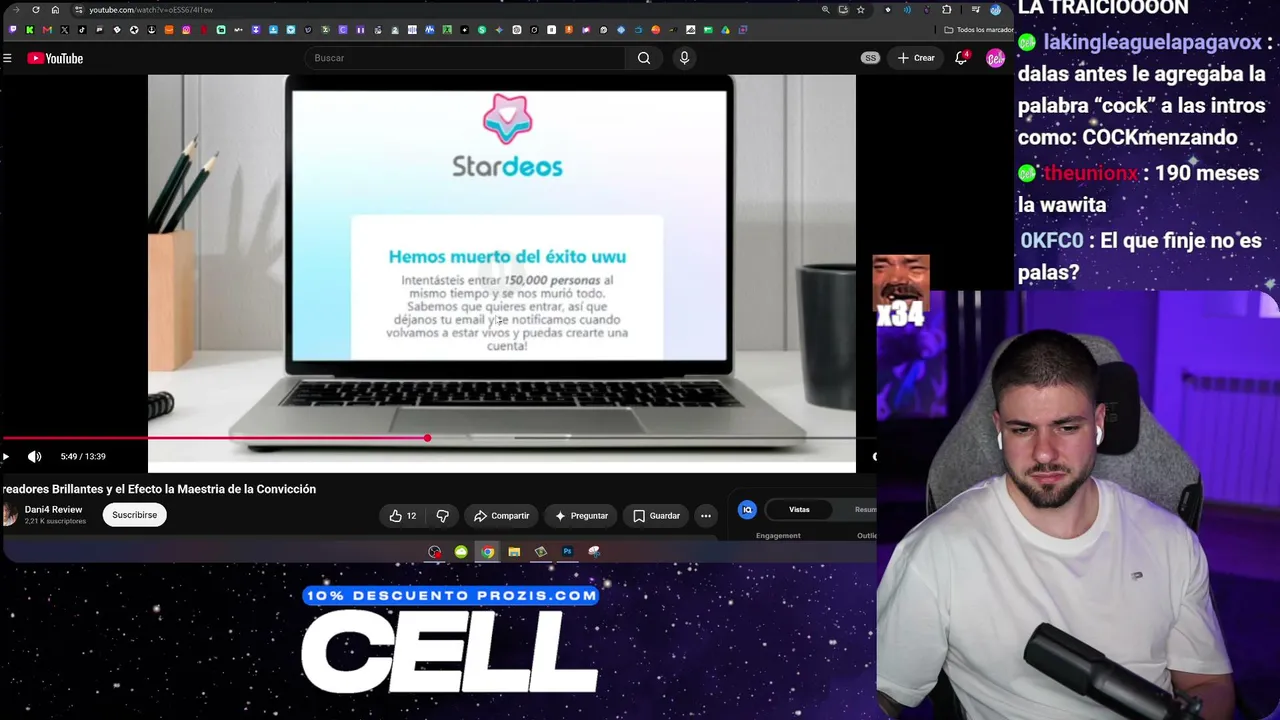Viewport: 1280px width, 720px height.
Task: Open the Gmail bookmark
Action: coord(47,30)
